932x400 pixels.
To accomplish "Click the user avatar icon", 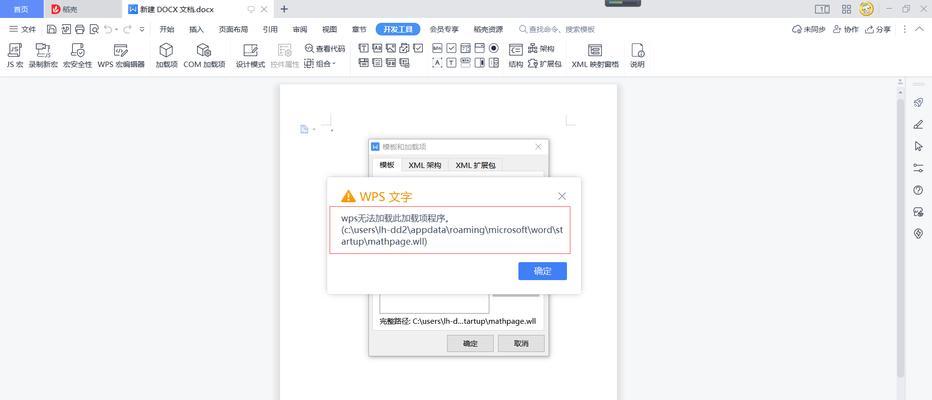I will (867, 9).
